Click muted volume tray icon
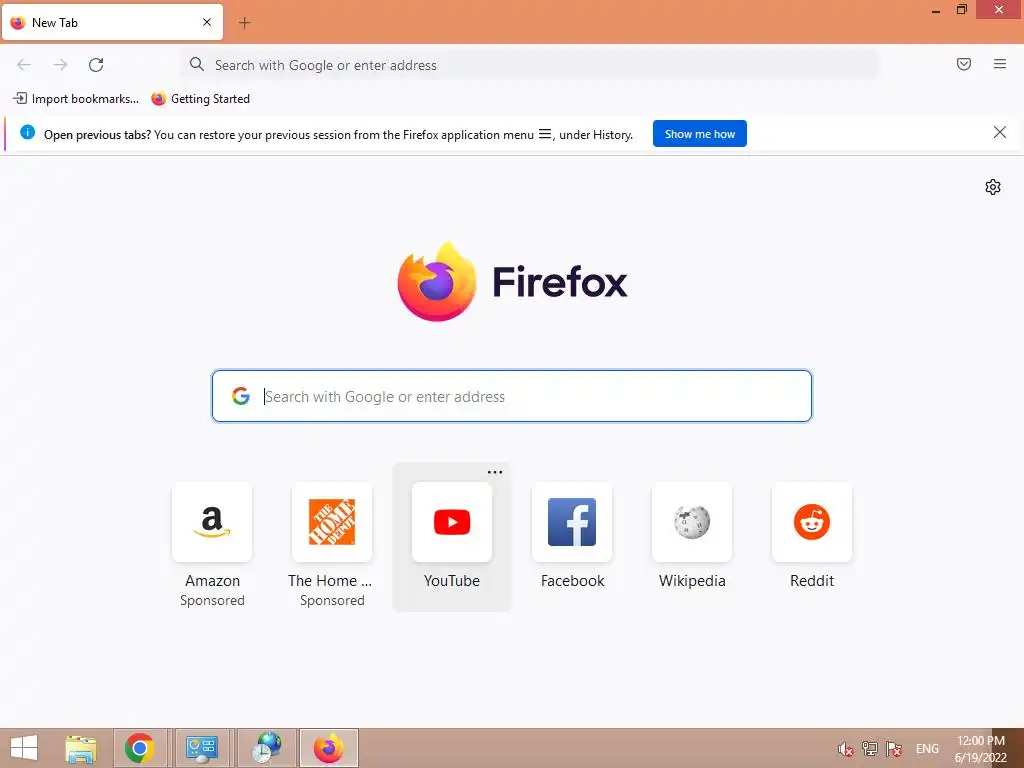The height and width of the screenshot is (768, 1024). tap(846, 749)
